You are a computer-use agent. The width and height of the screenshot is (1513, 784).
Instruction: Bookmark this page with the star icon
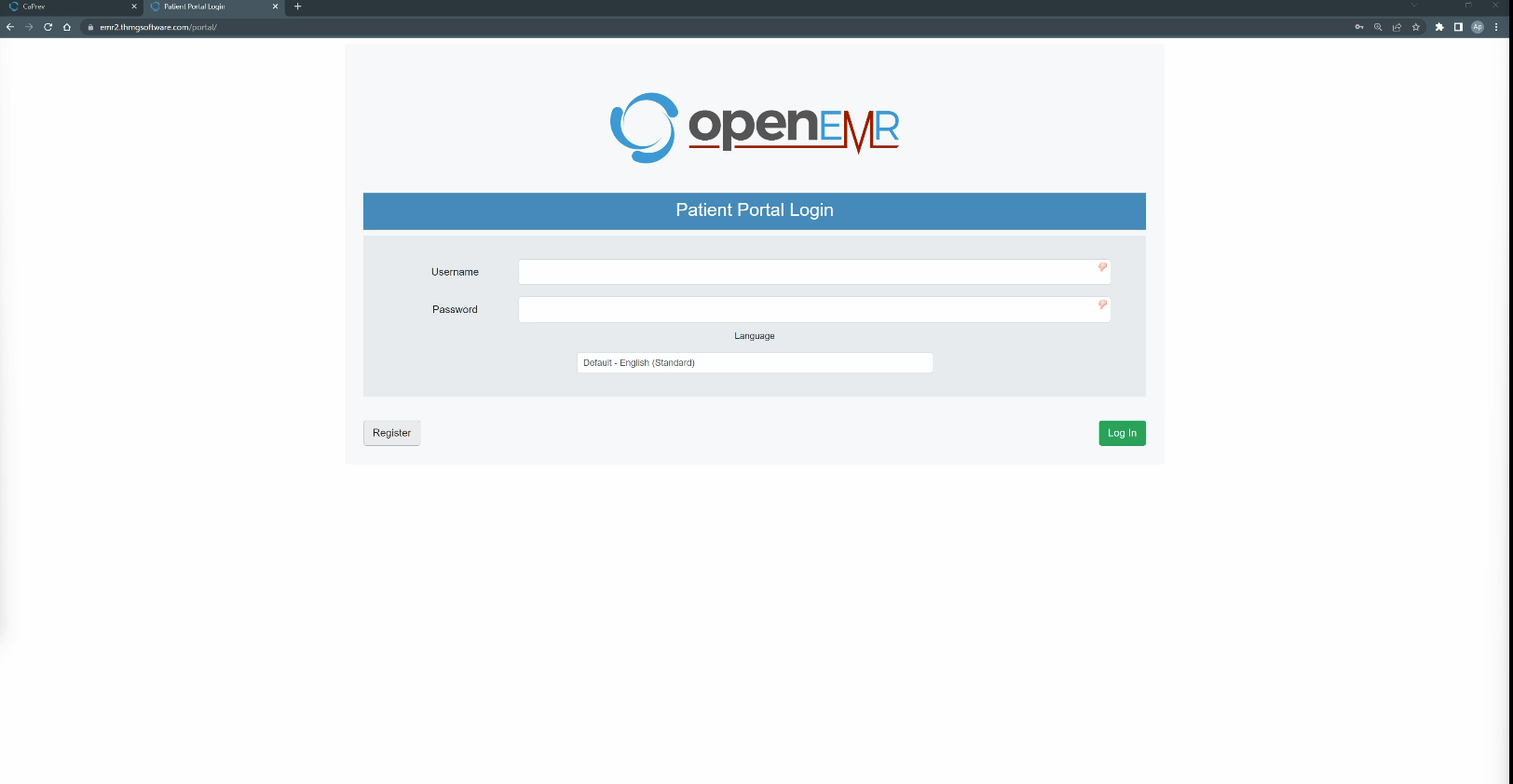[x=1416, y=27]
